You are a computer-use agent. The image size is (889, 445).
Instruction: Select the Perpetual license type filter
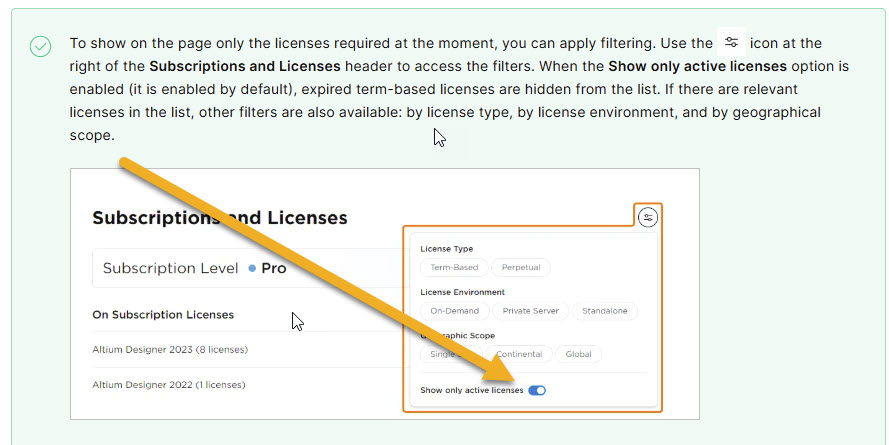(521, 267)
